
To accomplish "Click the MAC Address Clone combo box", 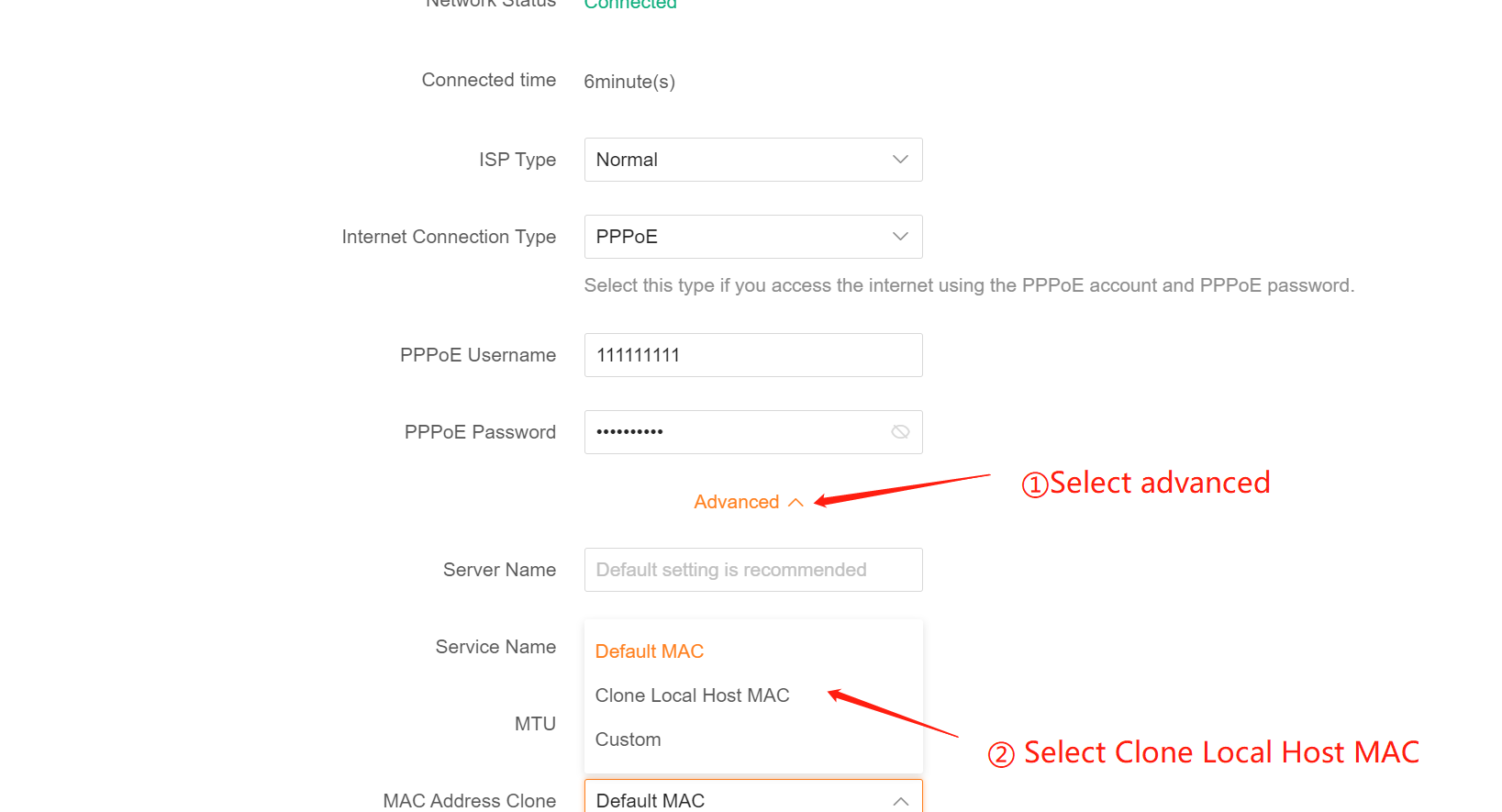I will pyautogui.click(x=734, y=799).
